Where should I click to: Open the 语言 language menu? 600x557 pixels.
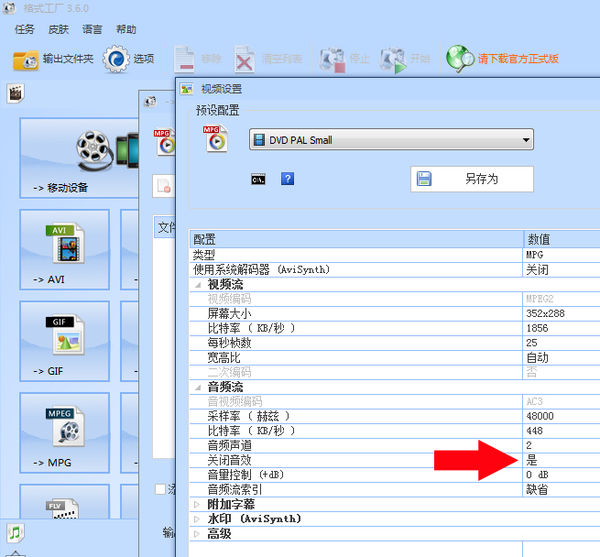coord(92,29)
